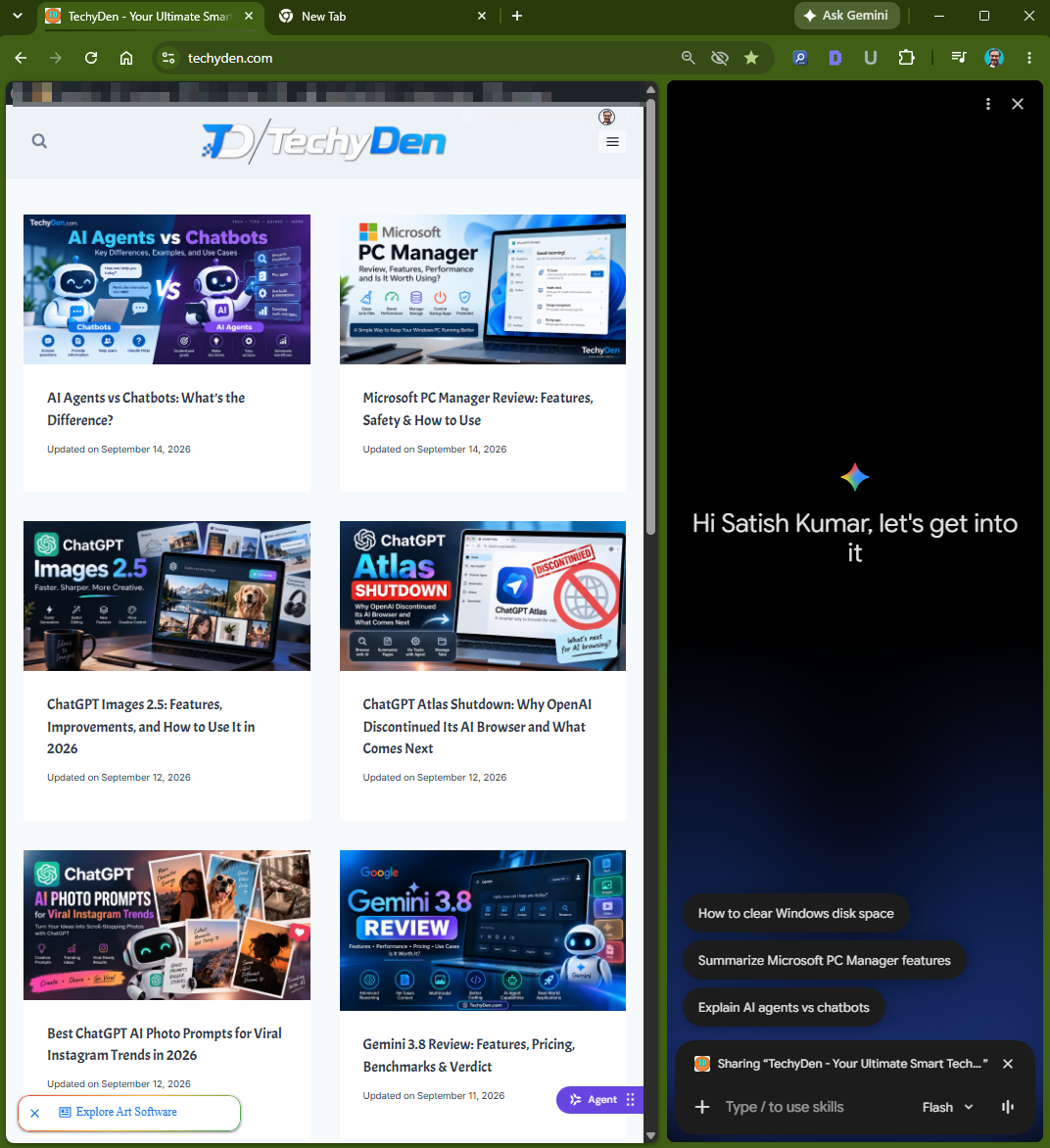This screenshot has width=1050, height=1148.
Task: Choose 'Summarize Microsoft PC Manager features' suggestion
Action: (x=825, y=961)
